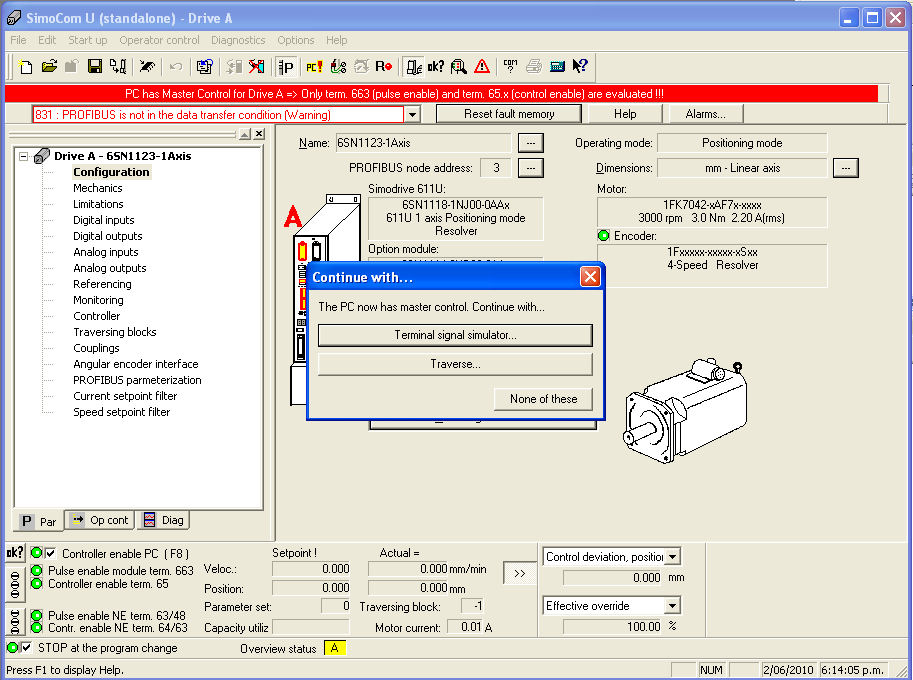Viewport: 913px width, 680px height.
Task: Select Traversing blocks in the tree
Action: [114, 332]
